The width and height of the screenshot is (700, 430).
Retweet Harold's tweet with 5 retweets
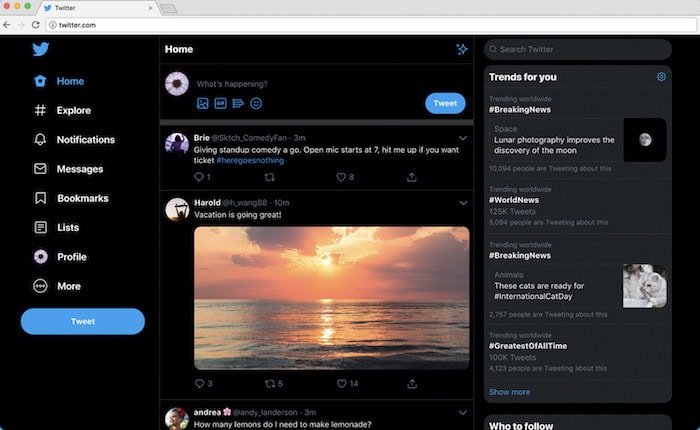[270, 384]
